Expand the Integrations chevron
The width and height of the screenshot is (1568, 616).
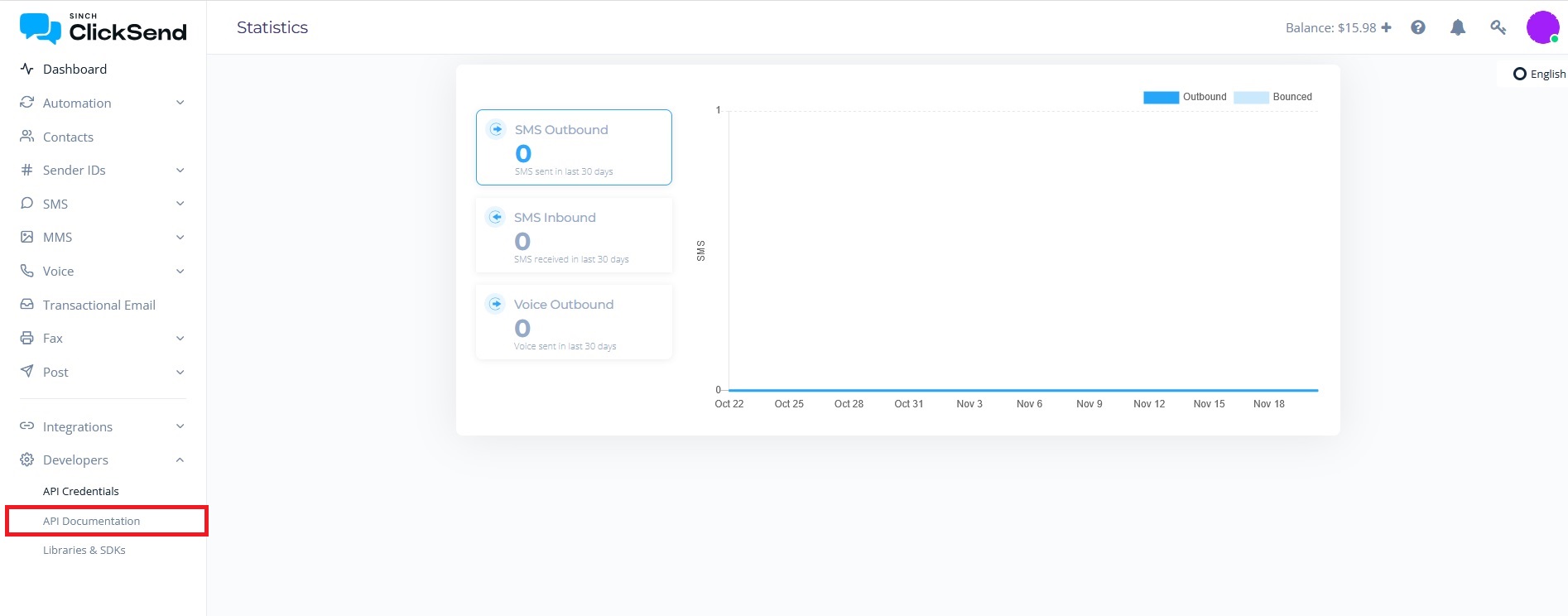click(180, 426)
